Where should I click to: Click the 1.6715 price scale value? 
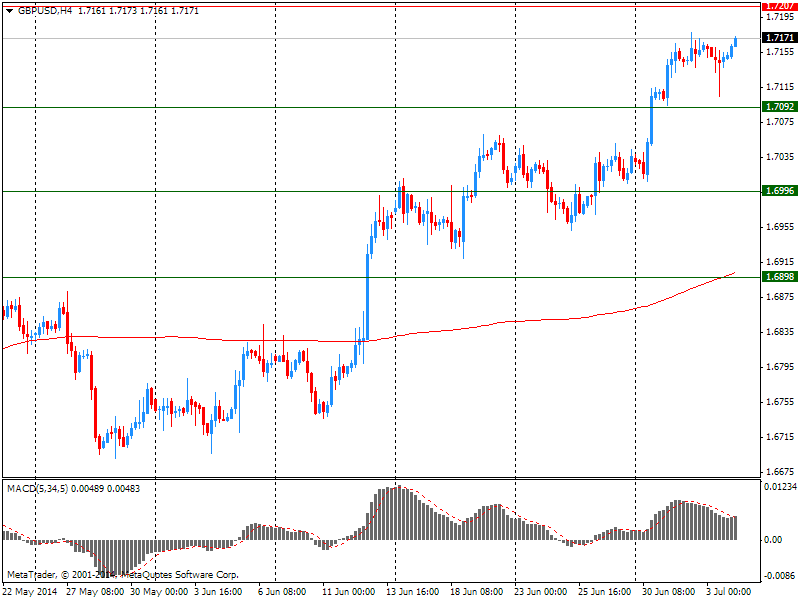pos(781,437)
